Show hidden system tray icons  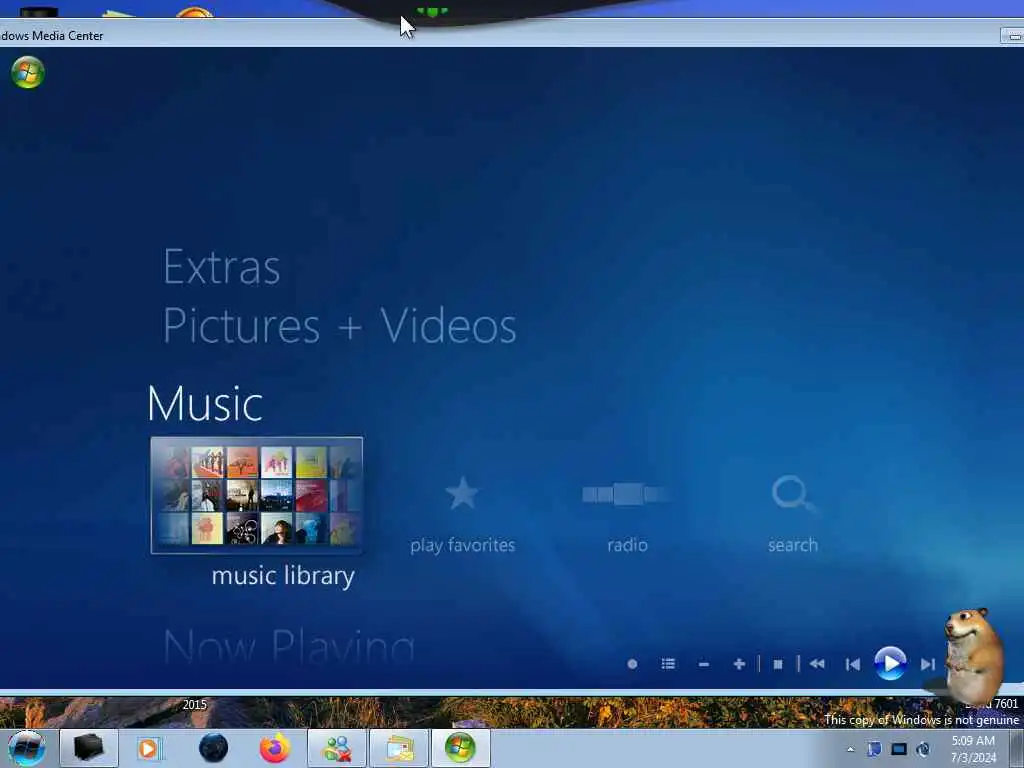pyautogui.click(x=850, y=750)
